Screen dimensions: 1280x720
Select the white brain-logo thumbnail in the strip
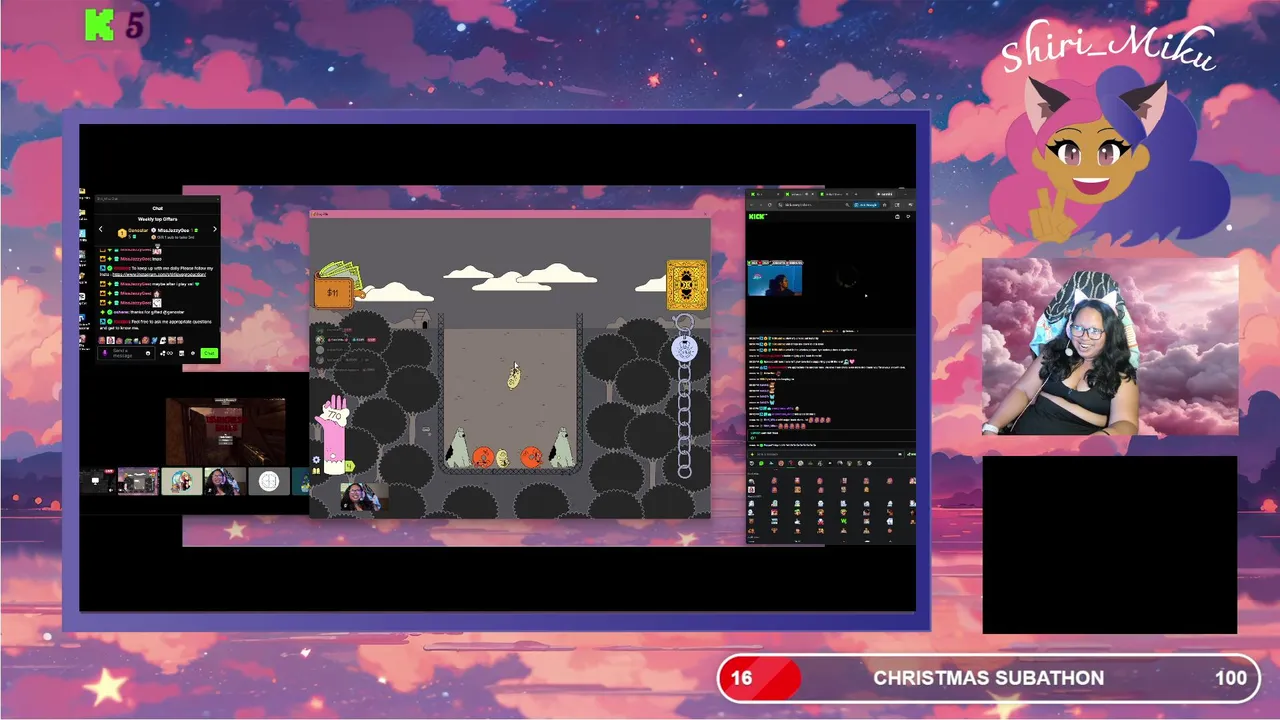[x=268, y=481]
